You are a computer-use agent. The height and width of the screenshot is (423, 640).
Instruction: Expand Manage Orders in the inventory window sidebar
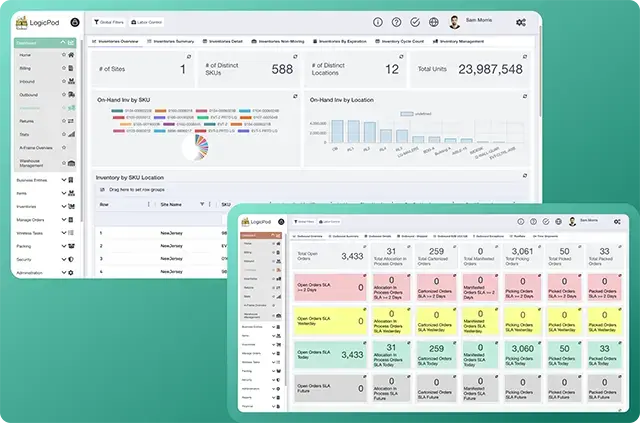coord(64,220)
